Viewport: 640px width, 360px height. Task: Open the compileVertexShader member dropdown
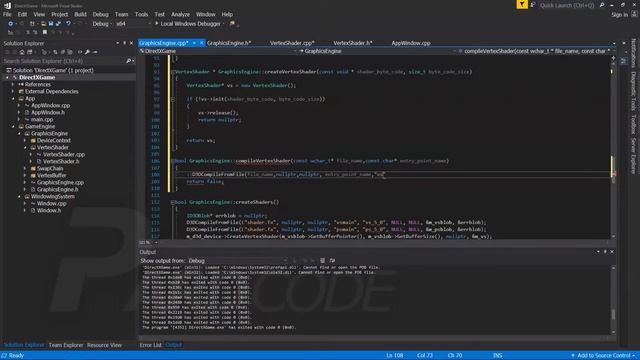click(x=534, y=51)
